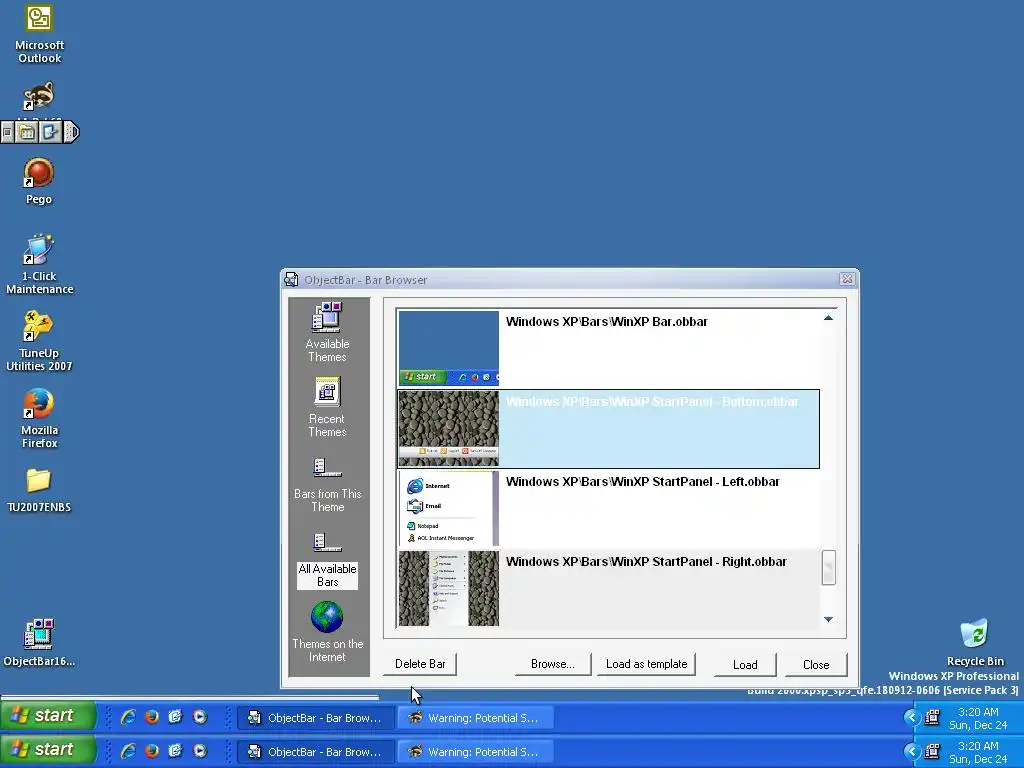The height and width of the screenshot is (768, 1024).
Task: Choose All Available Bars in sidebar
Action: tap(327, 561)
